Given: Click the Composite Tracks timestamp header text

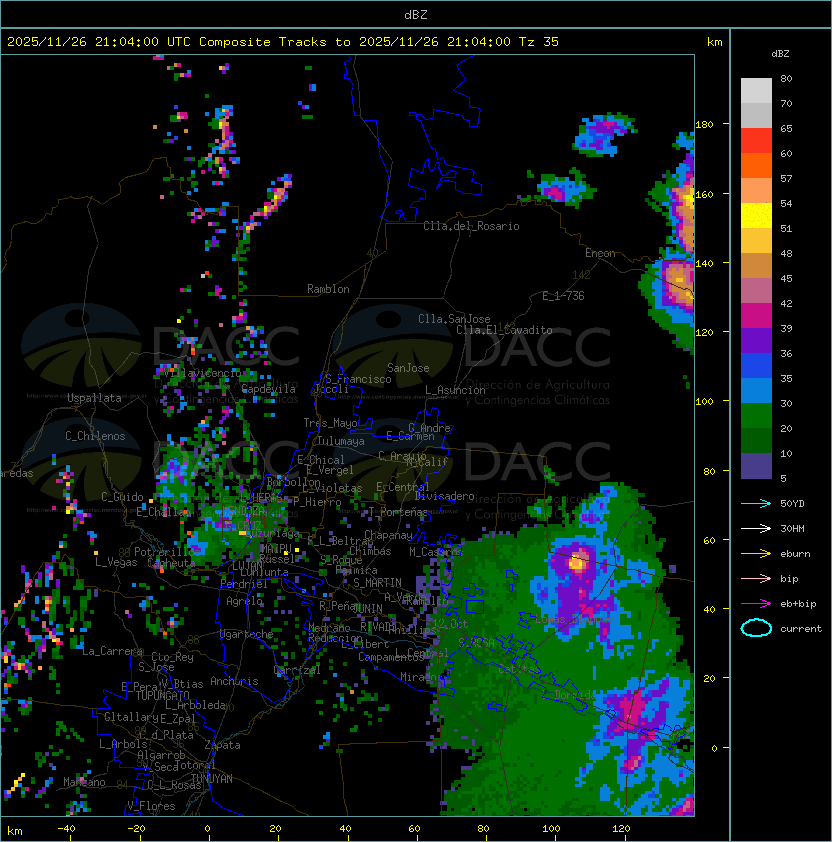Looking at the screenshot, I should click(283, 41).
